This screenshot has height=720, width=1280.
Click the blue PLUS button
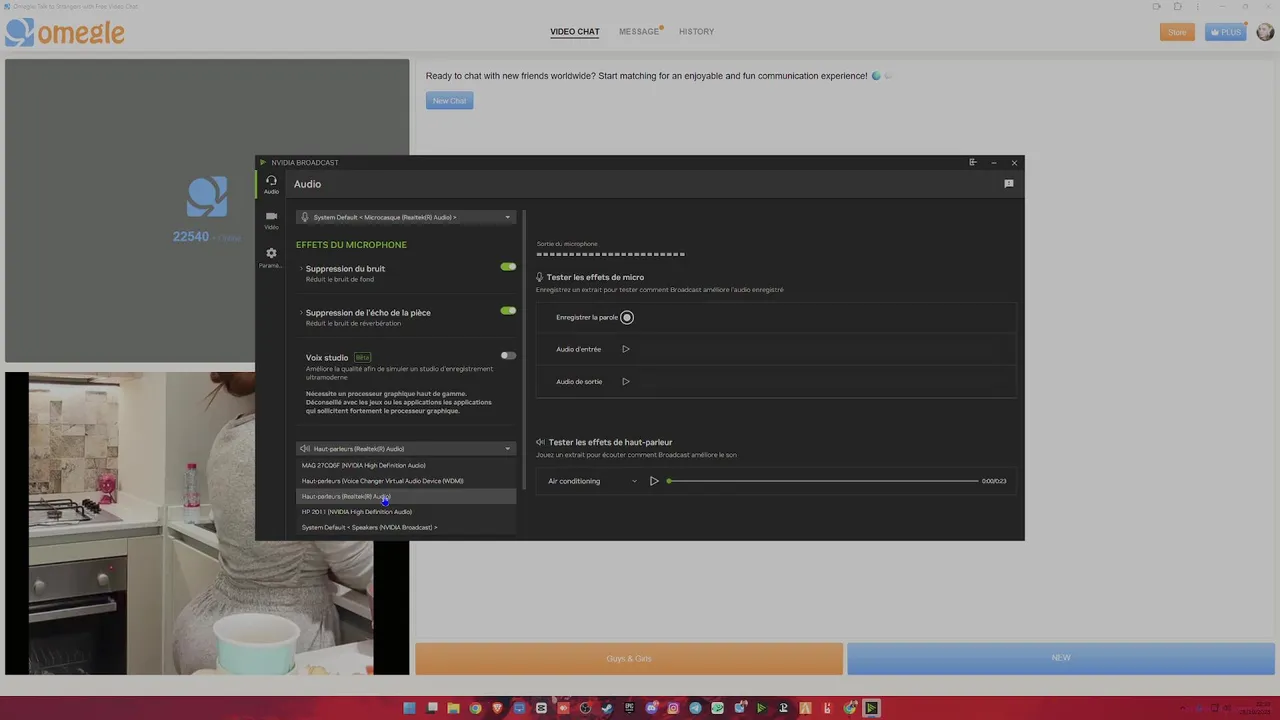tap(1226, 32)
